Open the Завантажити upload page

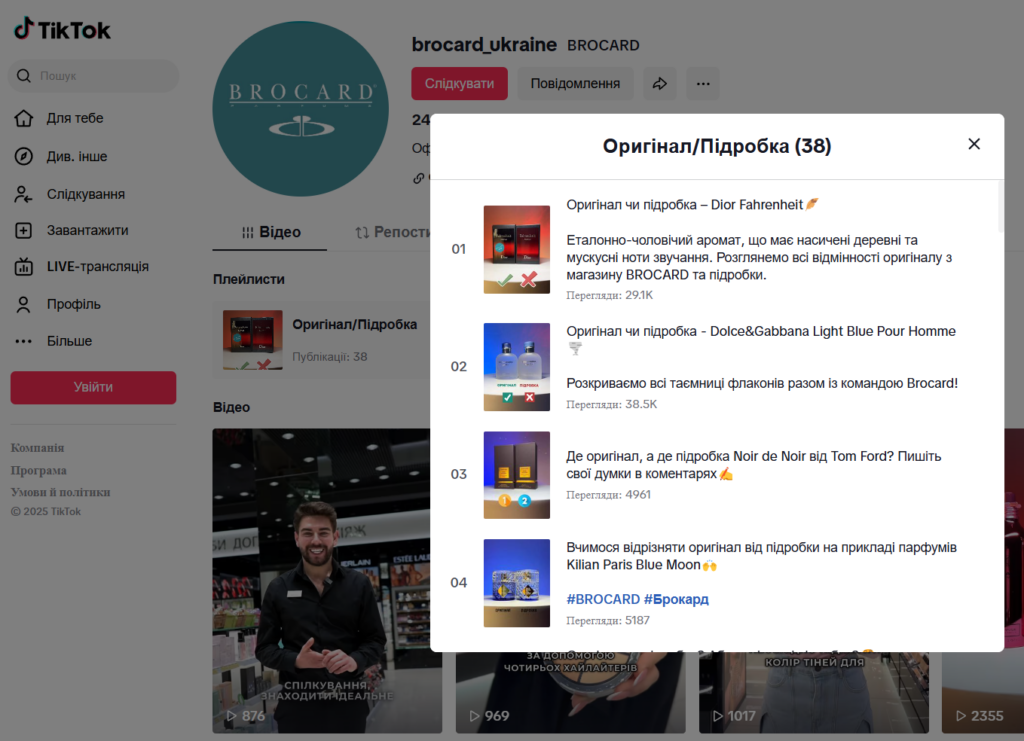click(88, 230)
